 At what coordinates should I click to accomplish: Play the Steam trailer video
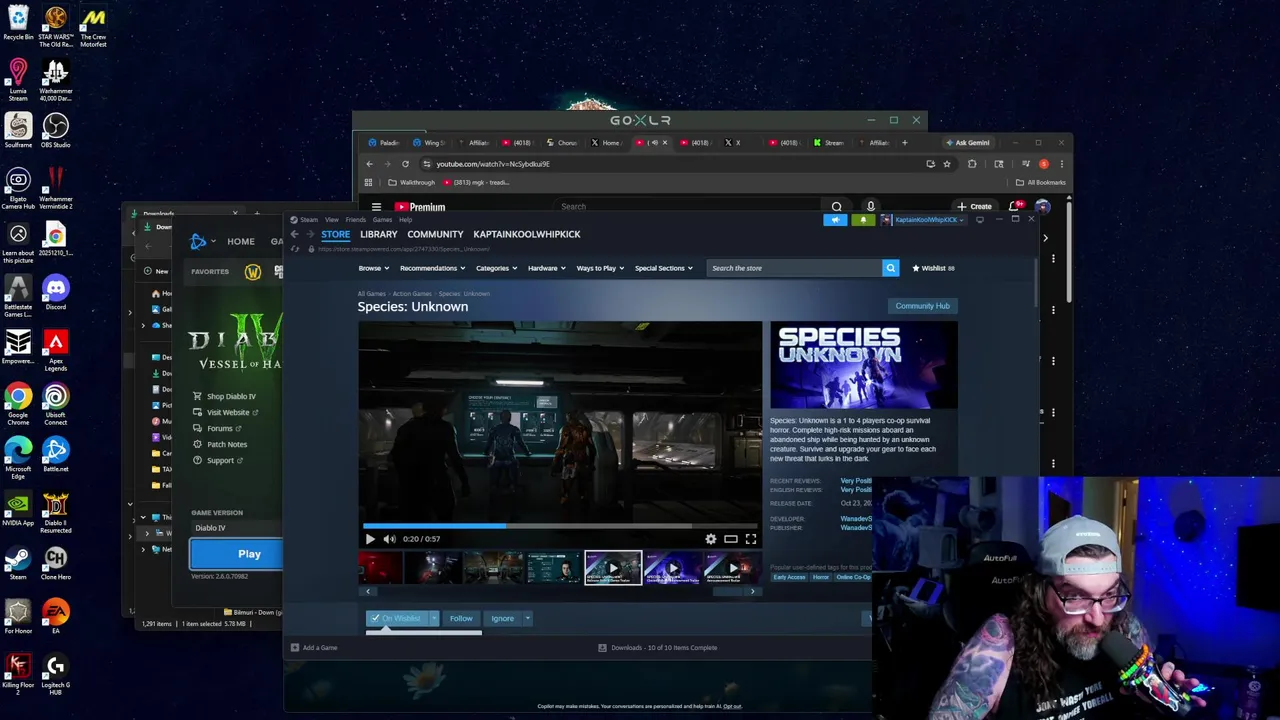point(370,539)
